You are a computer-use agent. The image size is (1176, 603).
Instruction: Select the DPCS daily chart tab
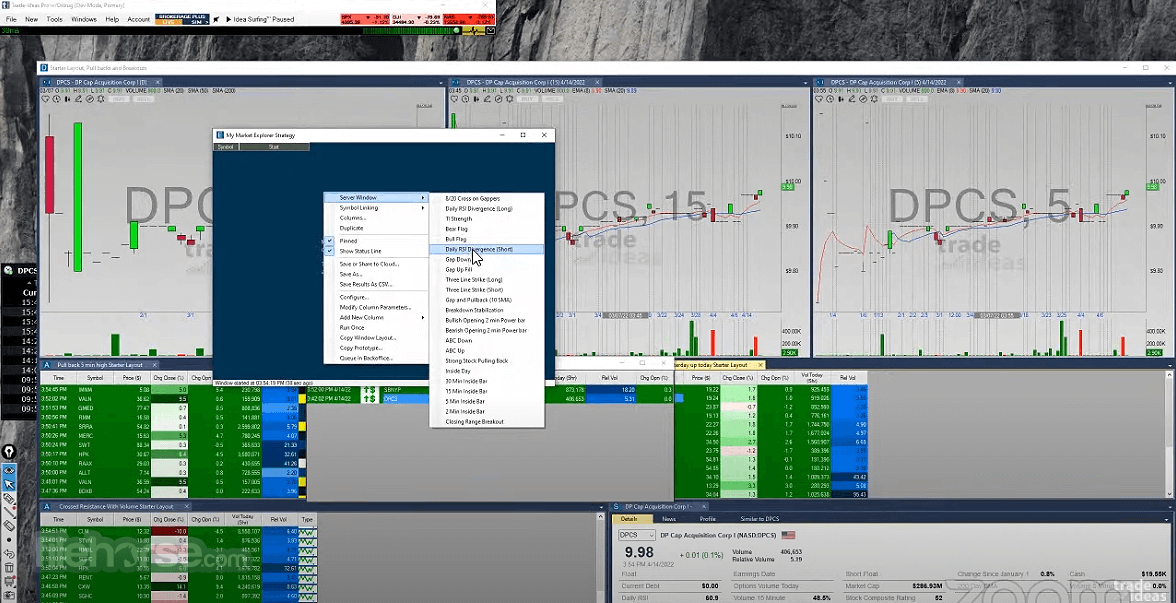pyautogui.click(x=101, y=82)
